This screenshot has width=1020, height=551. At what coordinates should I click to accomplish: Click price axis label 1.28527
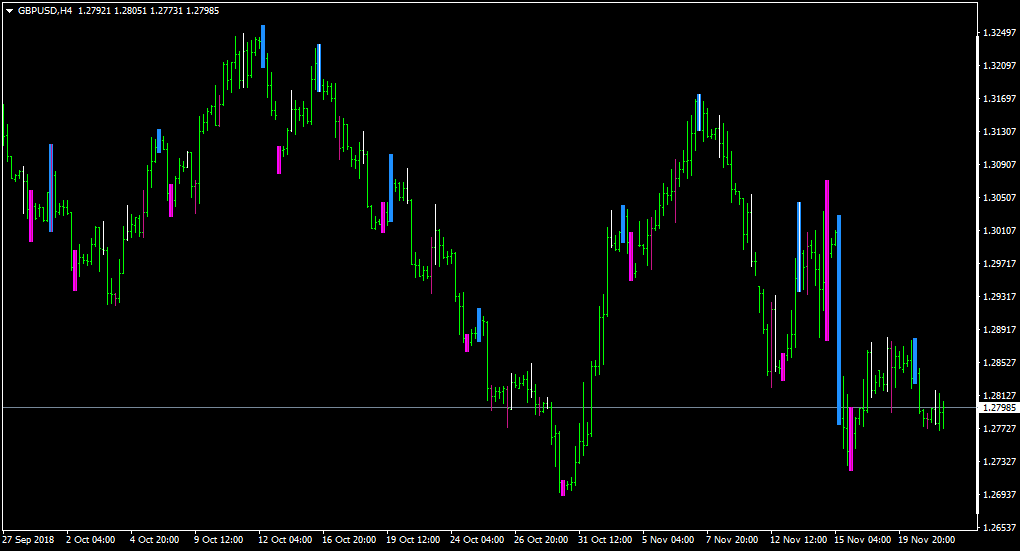coord(999,363)
